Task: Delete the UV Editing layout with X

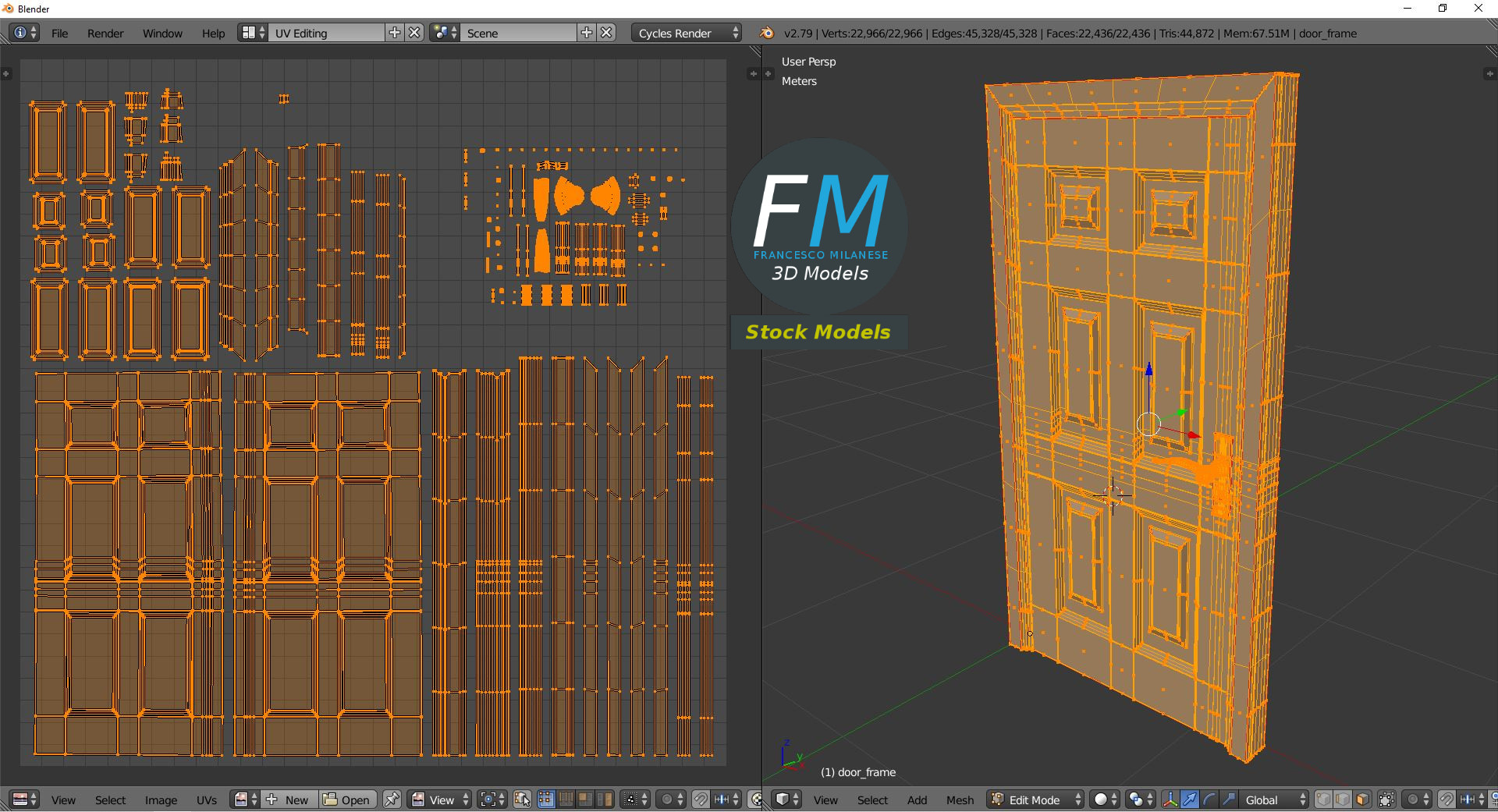Action: (415, 33)
